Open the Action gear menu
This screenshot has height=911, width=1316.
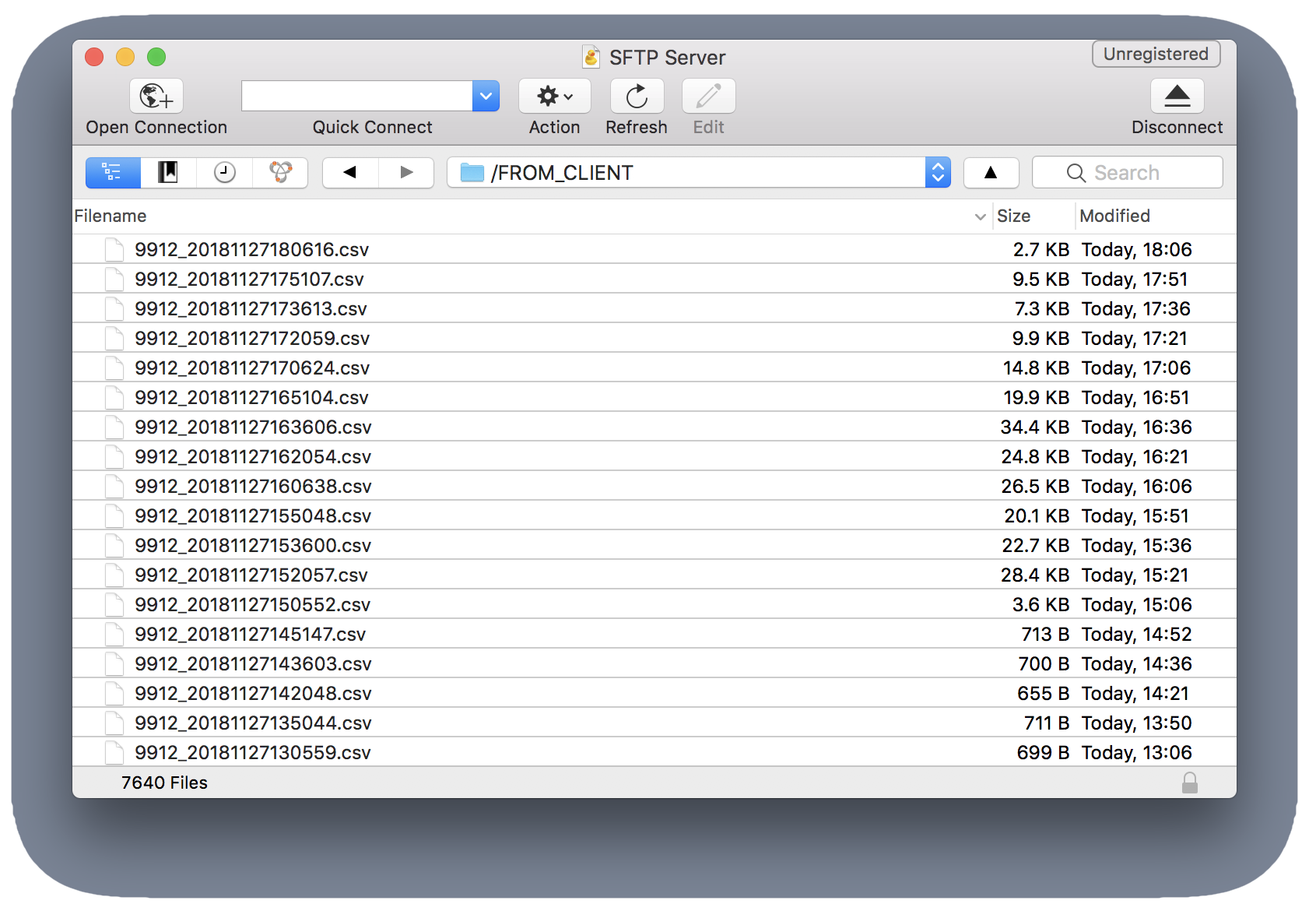tap(555, 97)
